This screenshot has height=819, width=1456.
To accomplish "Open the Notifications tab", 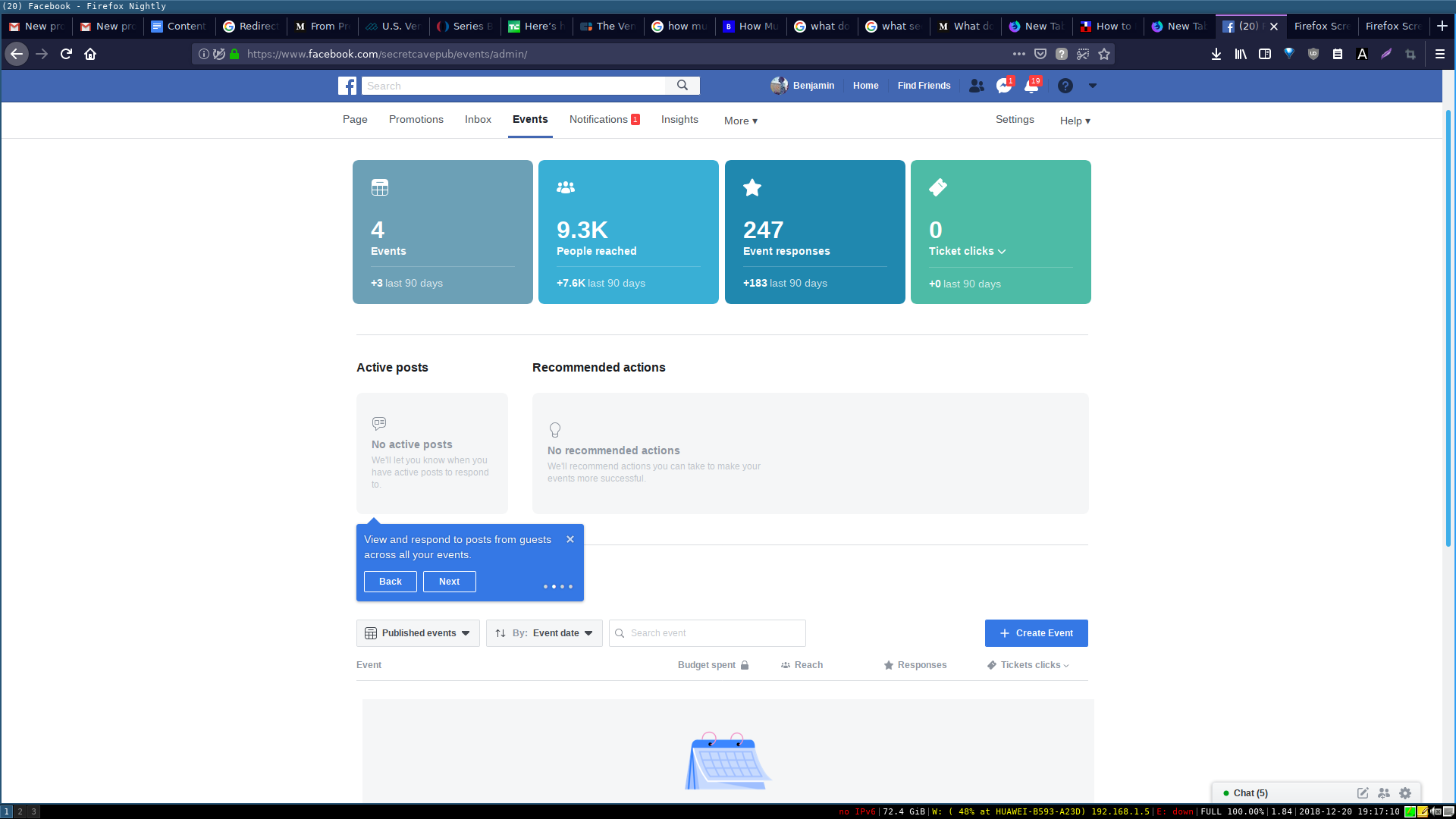I will [604, 119].
